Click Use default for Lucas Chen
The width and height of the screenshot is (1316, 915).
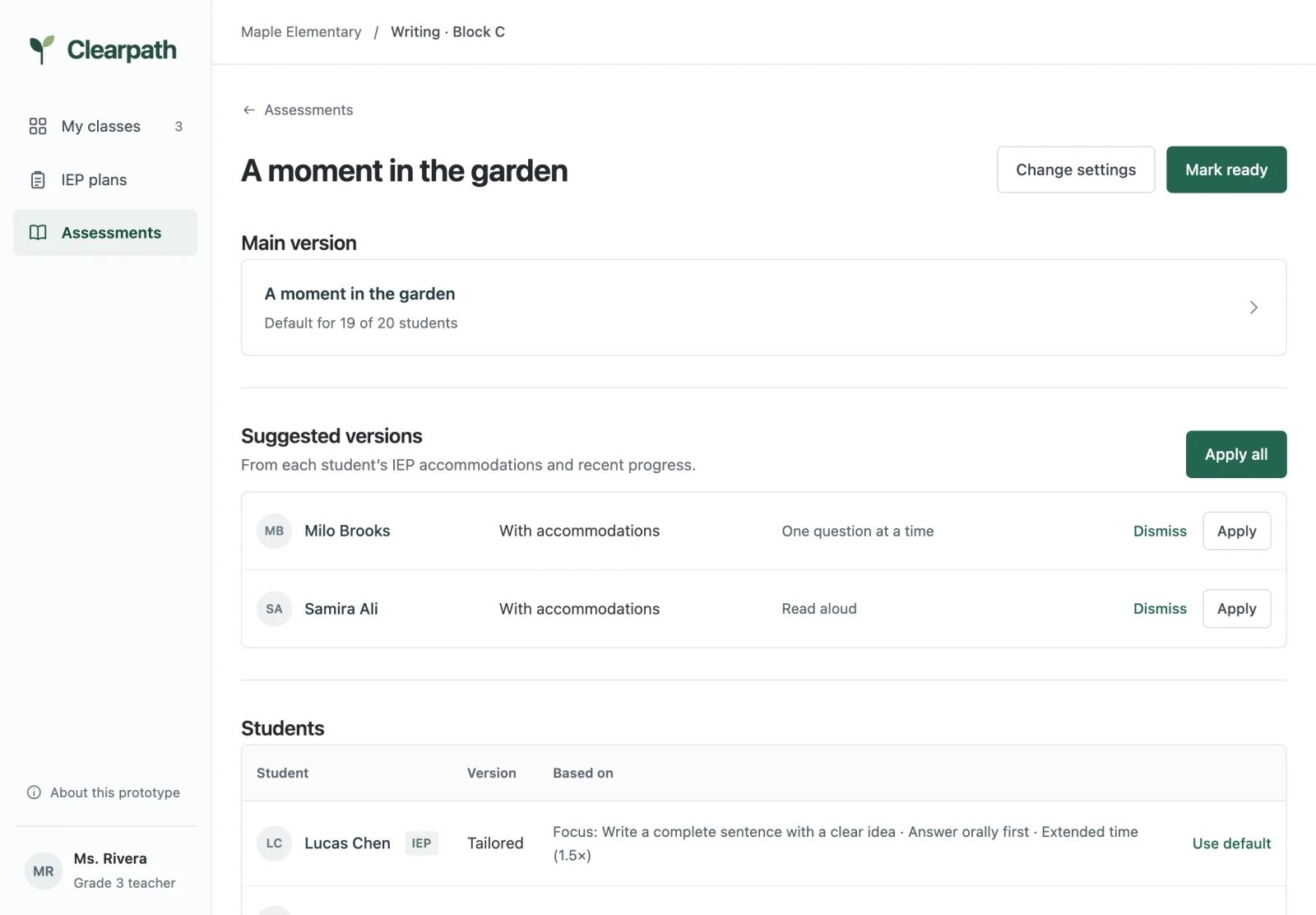pos(1231,843)
